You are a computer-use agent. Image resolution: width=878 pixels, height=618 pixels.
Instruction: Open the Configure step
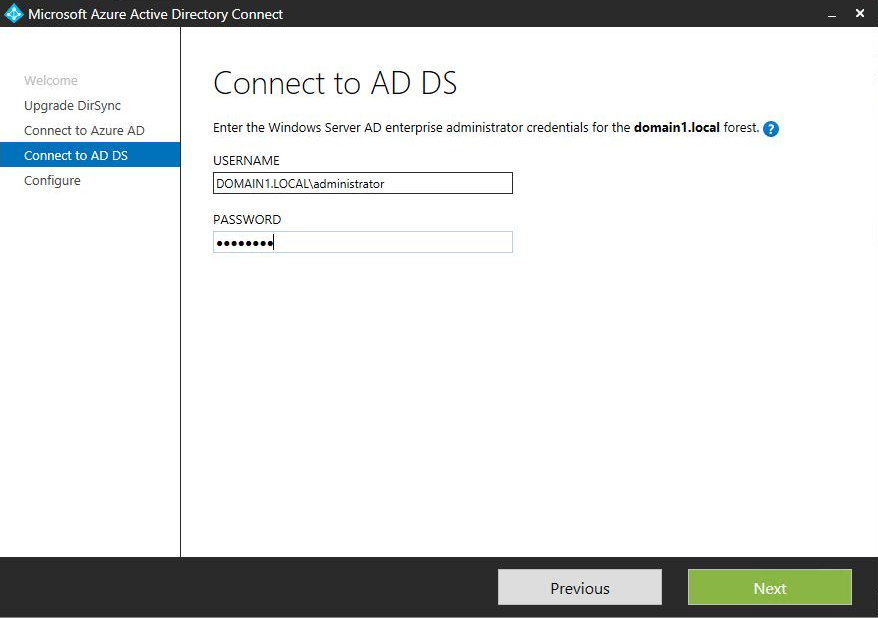(x=52, y=181)
